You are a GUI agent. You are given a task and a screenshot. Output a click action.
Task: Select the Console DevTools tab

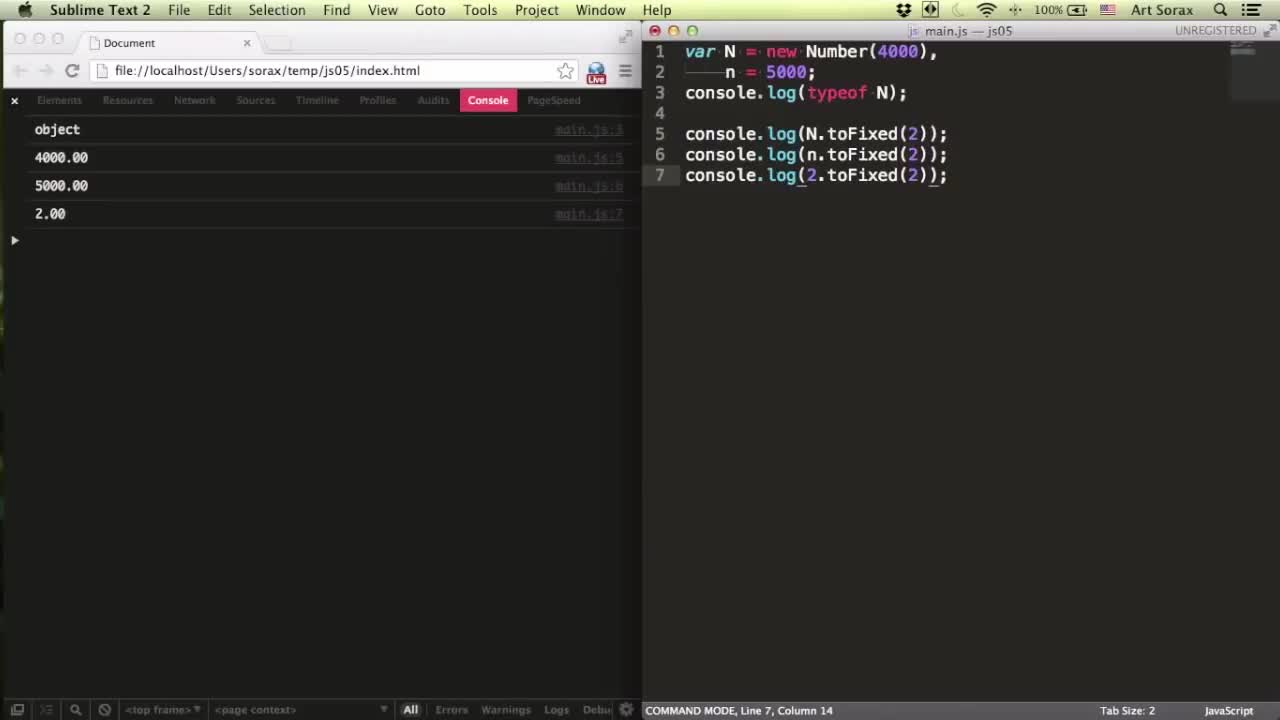click(488, 100)
